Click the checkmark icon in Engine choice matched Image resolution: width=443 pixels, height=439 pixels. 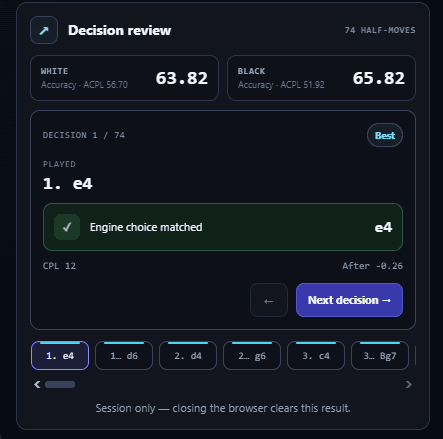click(x=67, y=227)
